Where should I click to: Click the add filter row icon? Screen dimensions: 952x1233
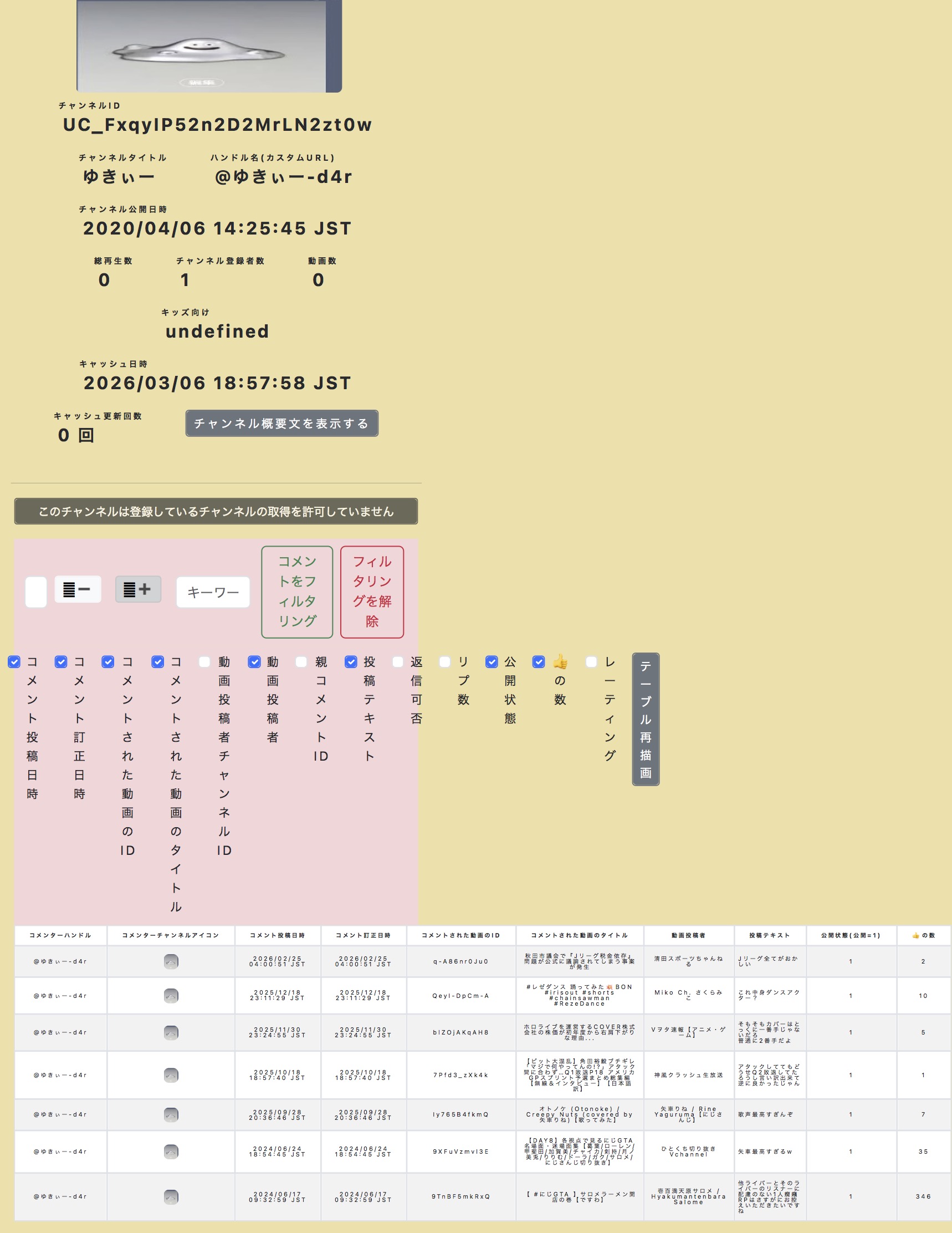click(x=139, y=589)
